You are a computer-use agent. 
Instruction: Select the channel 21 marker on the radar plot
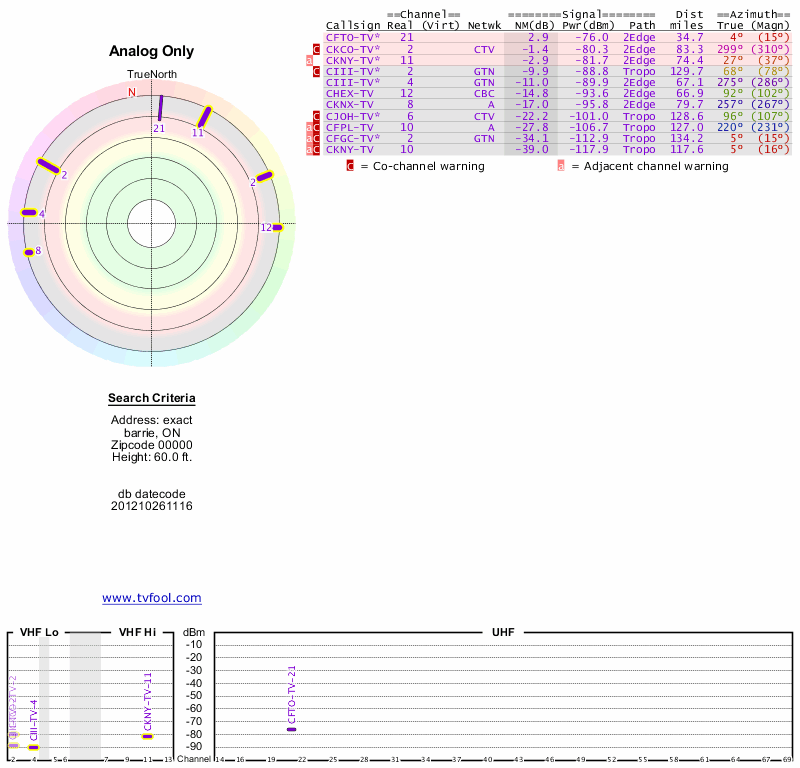(x=160, y=108)
